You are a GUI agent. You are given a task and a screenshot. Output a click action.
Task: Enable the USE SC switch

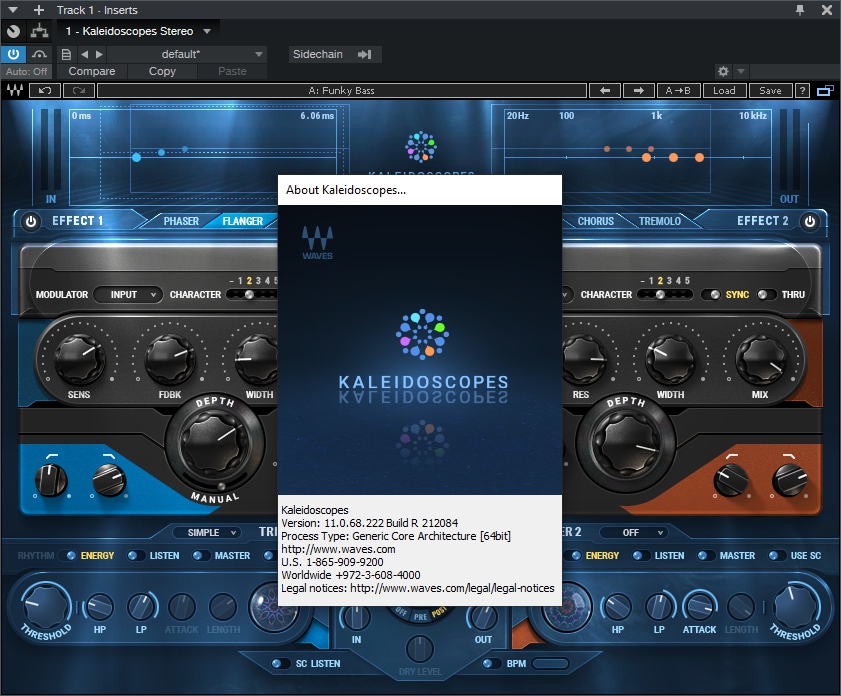point(776,556)
